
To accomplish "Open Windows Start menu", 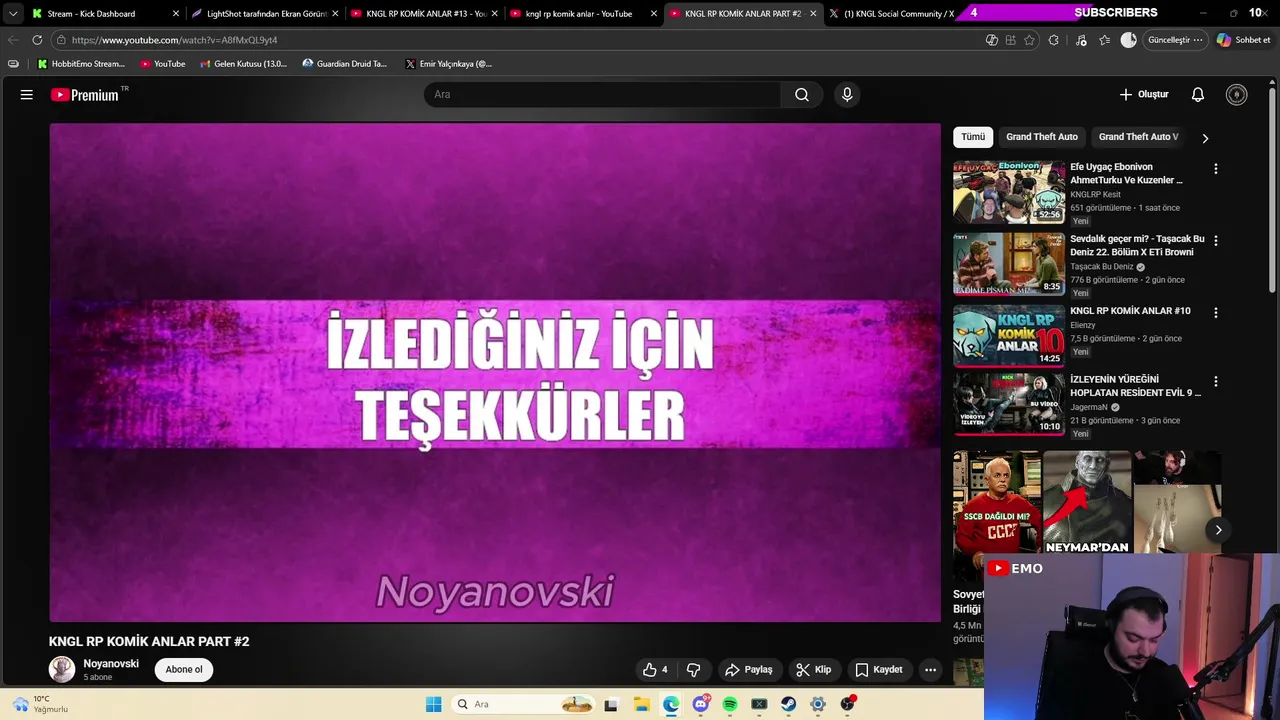I will [434, 704].
